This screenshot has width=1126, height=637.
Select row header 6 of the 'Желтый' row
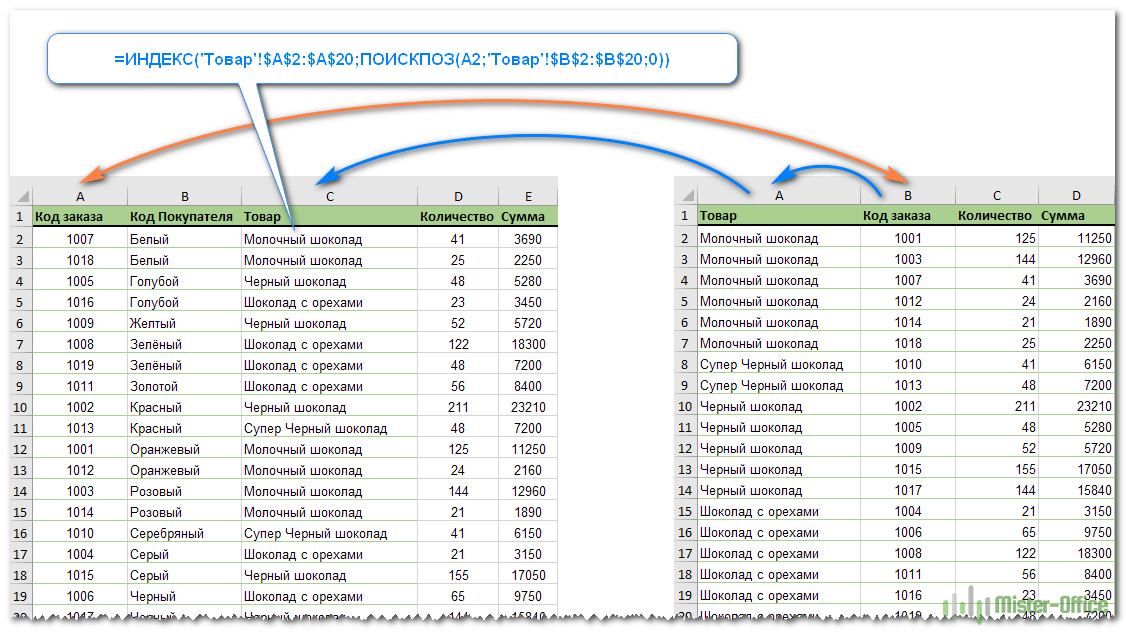20,324
